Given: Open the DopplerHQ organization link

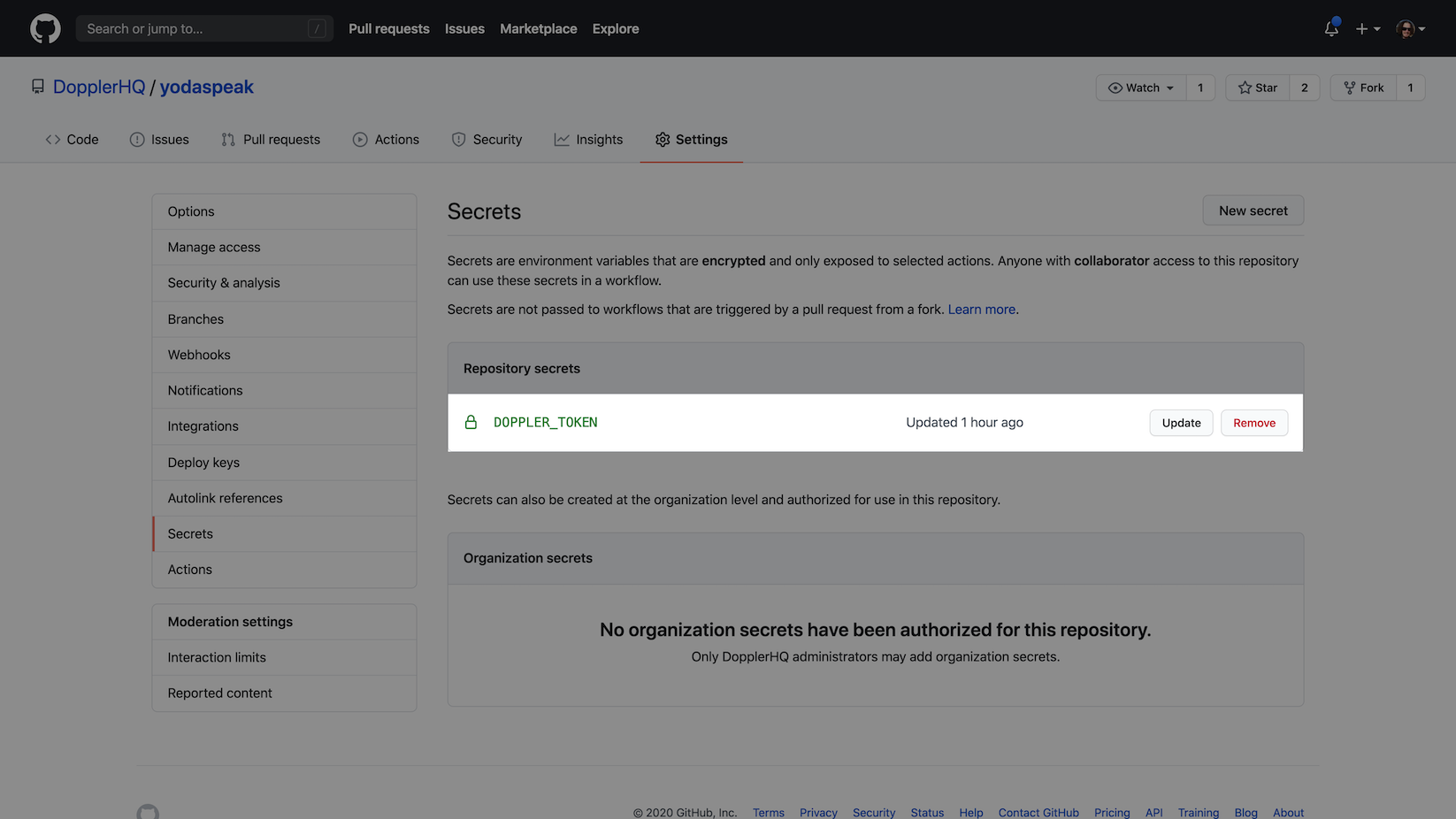Looking at the screenshot, I should pos(99,87).
